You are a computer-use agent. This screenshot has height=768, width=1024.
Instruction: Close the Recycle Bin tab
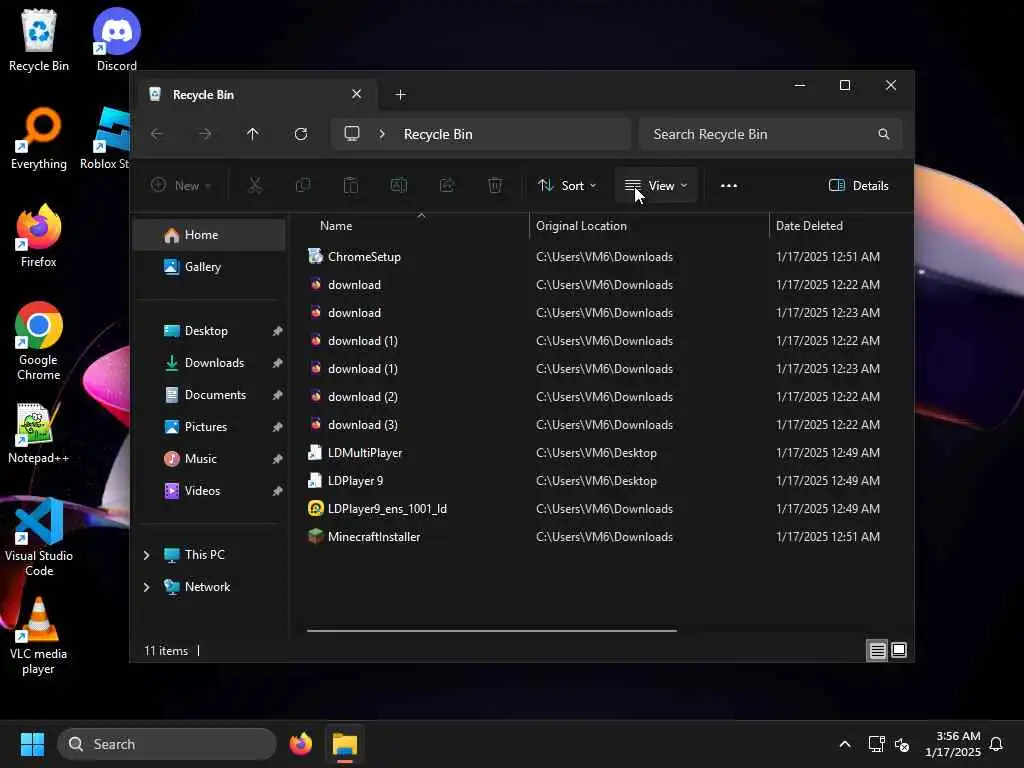click(357, 94)
